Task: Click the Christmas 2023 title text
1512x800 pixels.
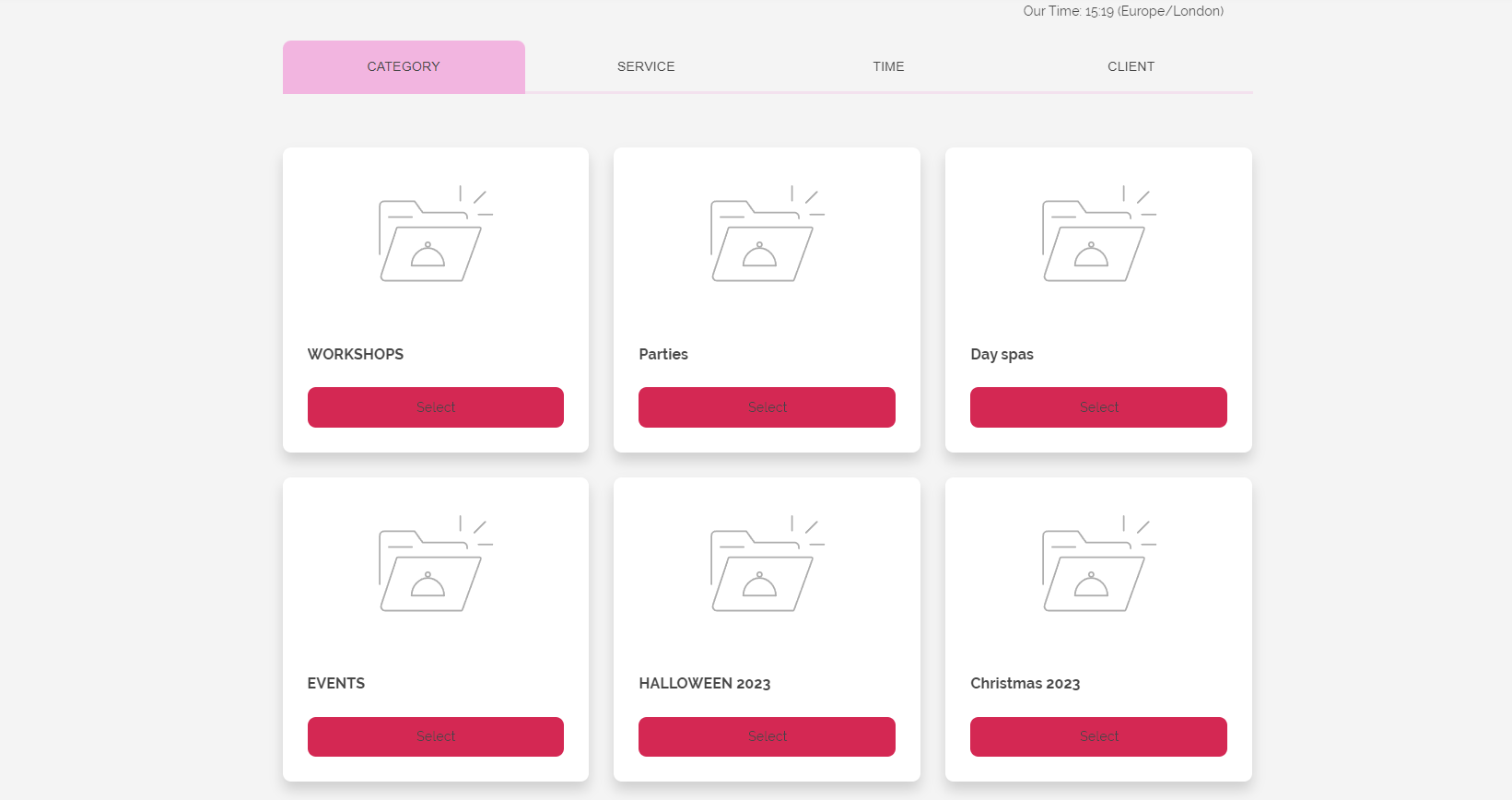Action: click(1025, 683)
